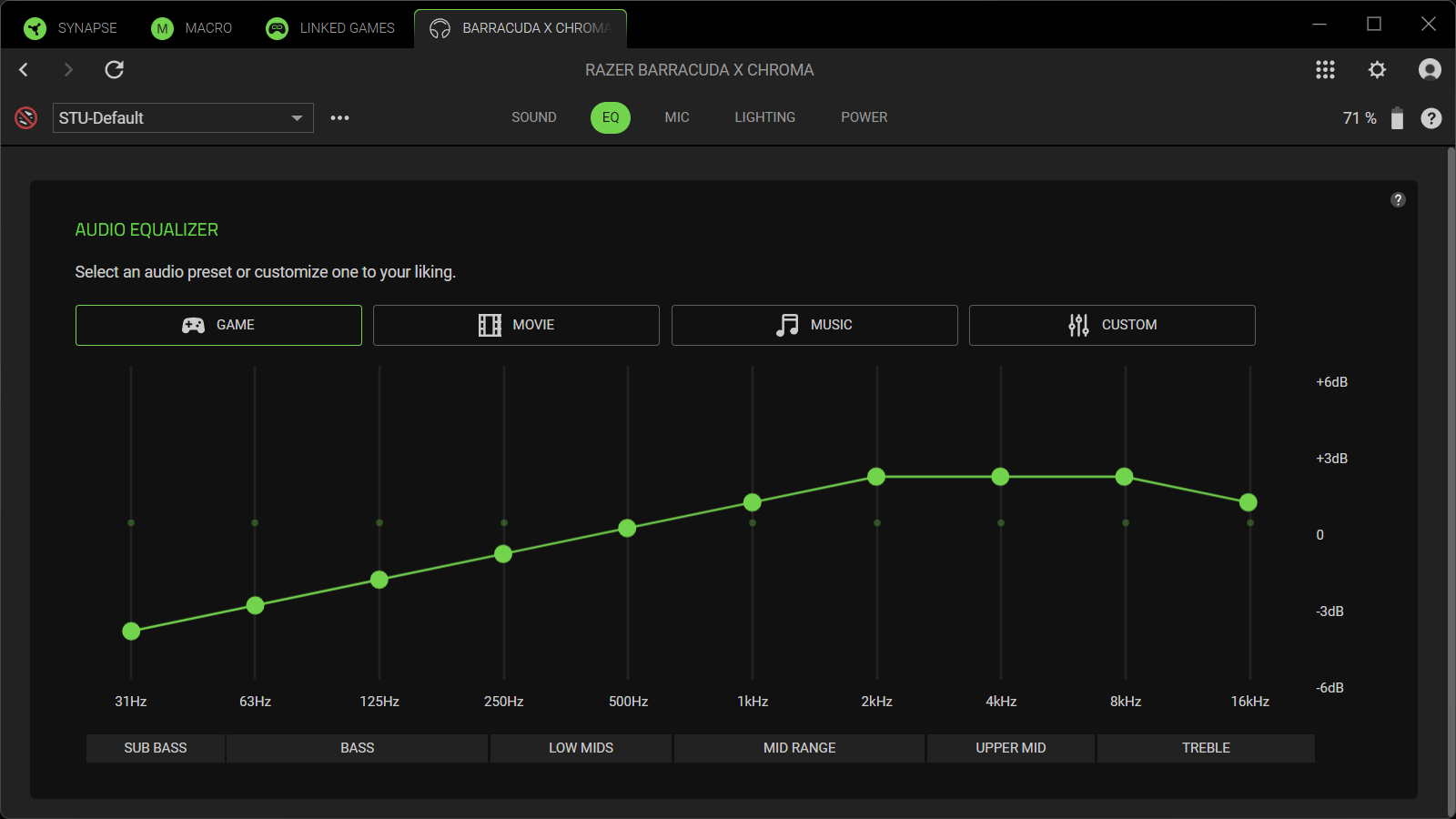Go back using the left arrow

coord(25,70)
